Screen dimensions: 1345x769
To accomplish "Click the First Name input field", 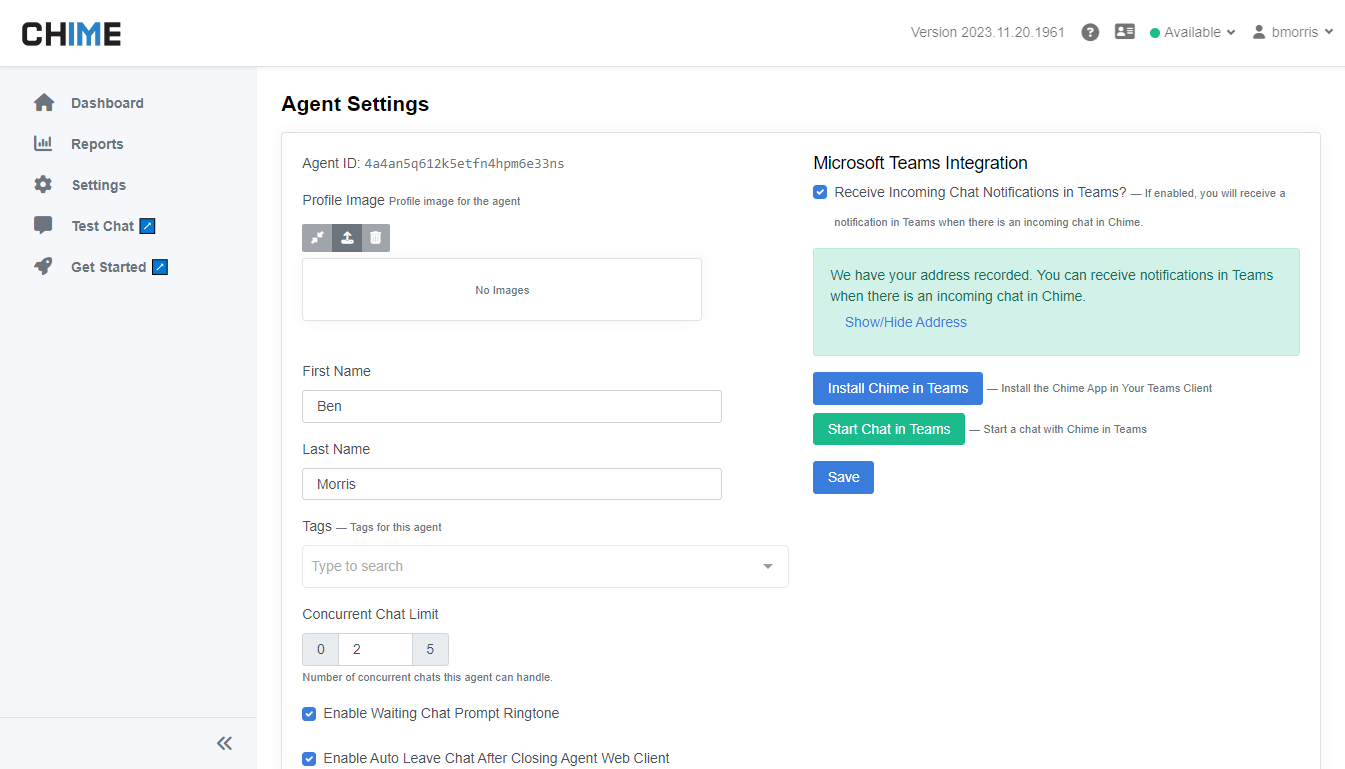I will 512,406.
